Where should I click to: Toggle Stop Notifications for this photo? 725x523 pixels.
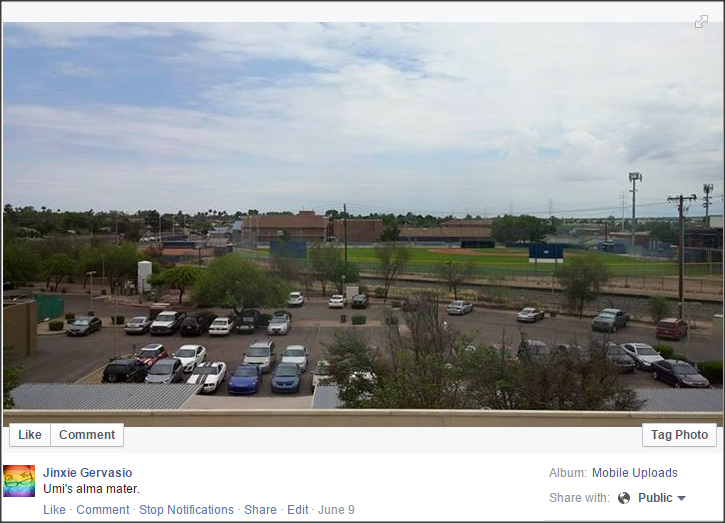(x=186, y=510)
